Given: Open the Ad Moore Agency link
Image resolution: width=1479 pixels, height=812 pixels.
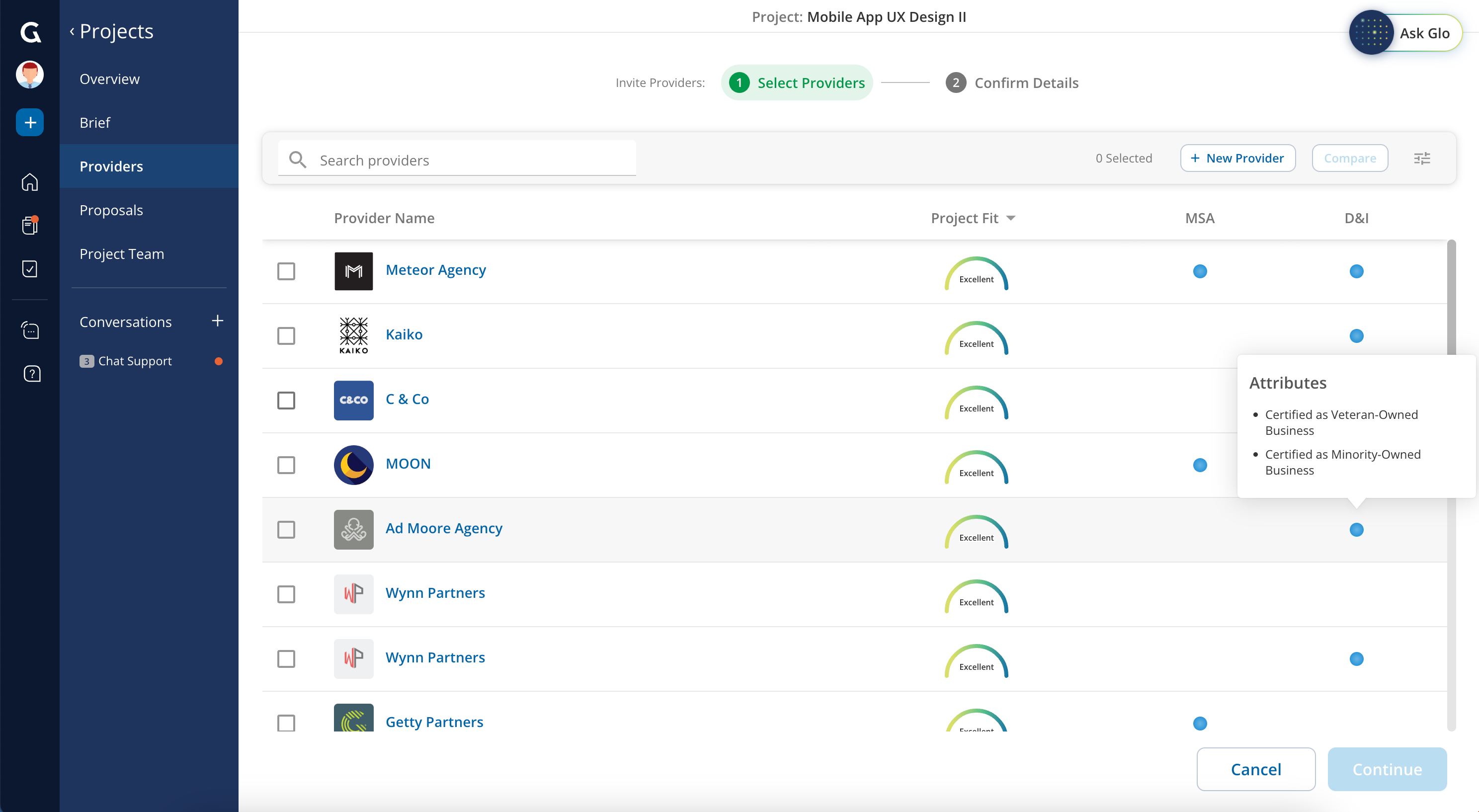Looking at the screenshot, I should coord(443,528).
